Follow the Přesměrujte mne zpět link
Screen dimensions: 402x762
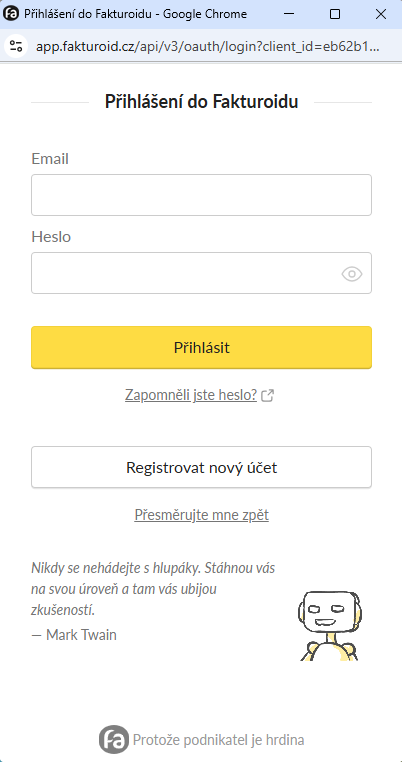point(201,515)
